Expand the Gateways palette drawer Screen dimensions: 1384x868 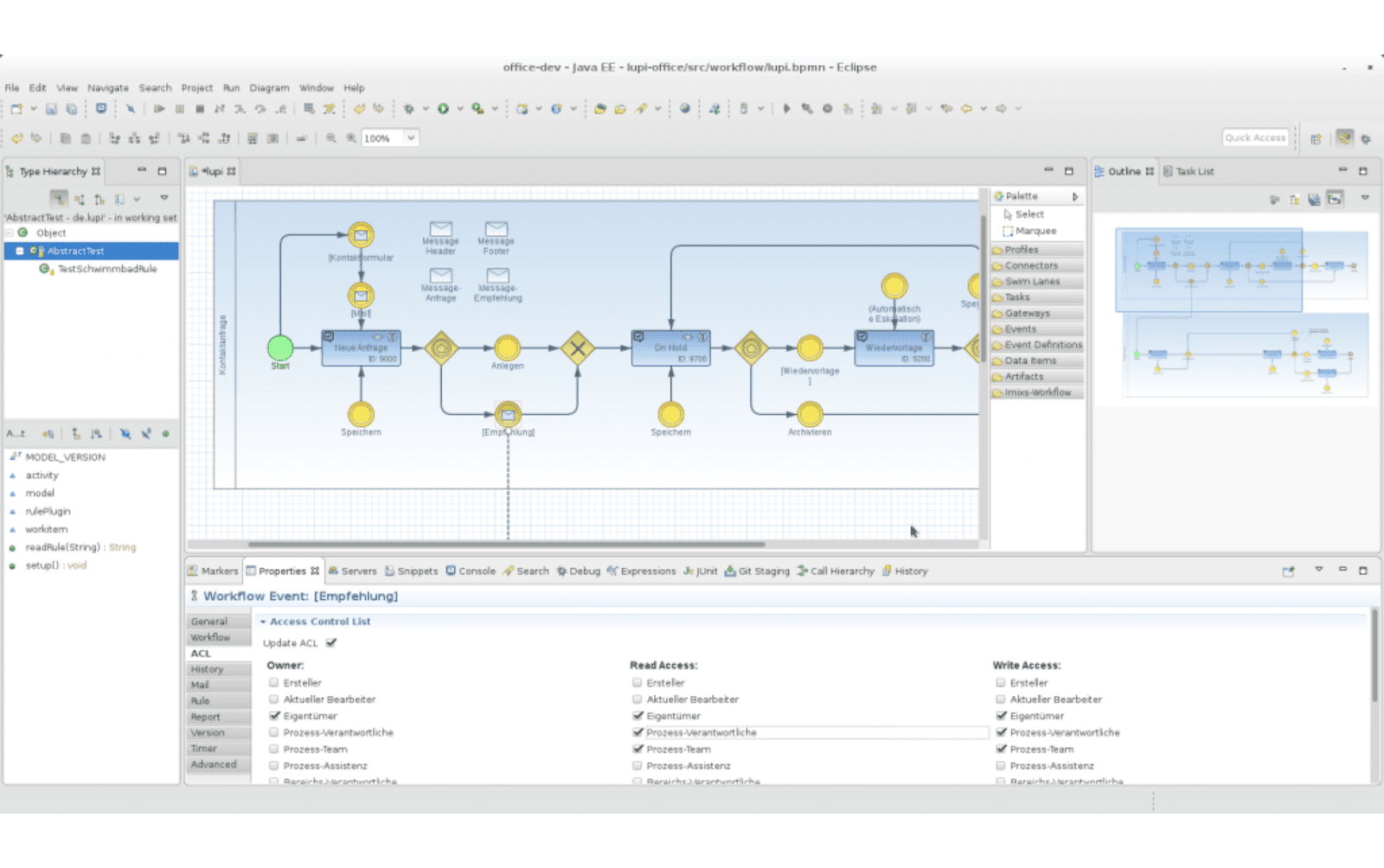tap(1037, 313)
